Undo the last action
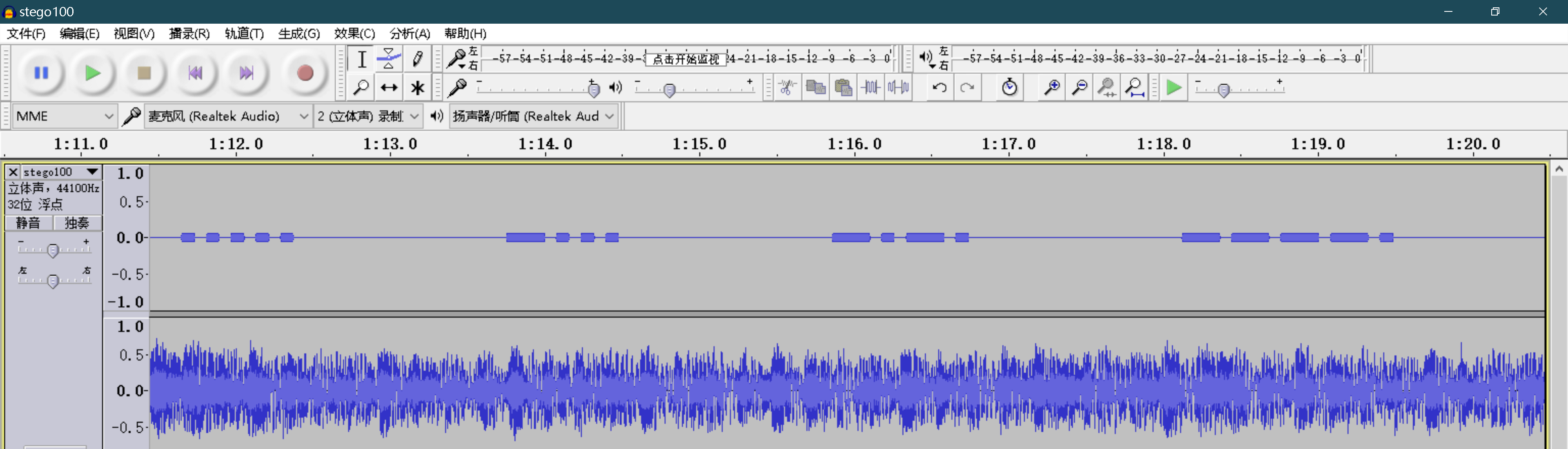The height and width of the screenshot is (449, 1568). 939,88
